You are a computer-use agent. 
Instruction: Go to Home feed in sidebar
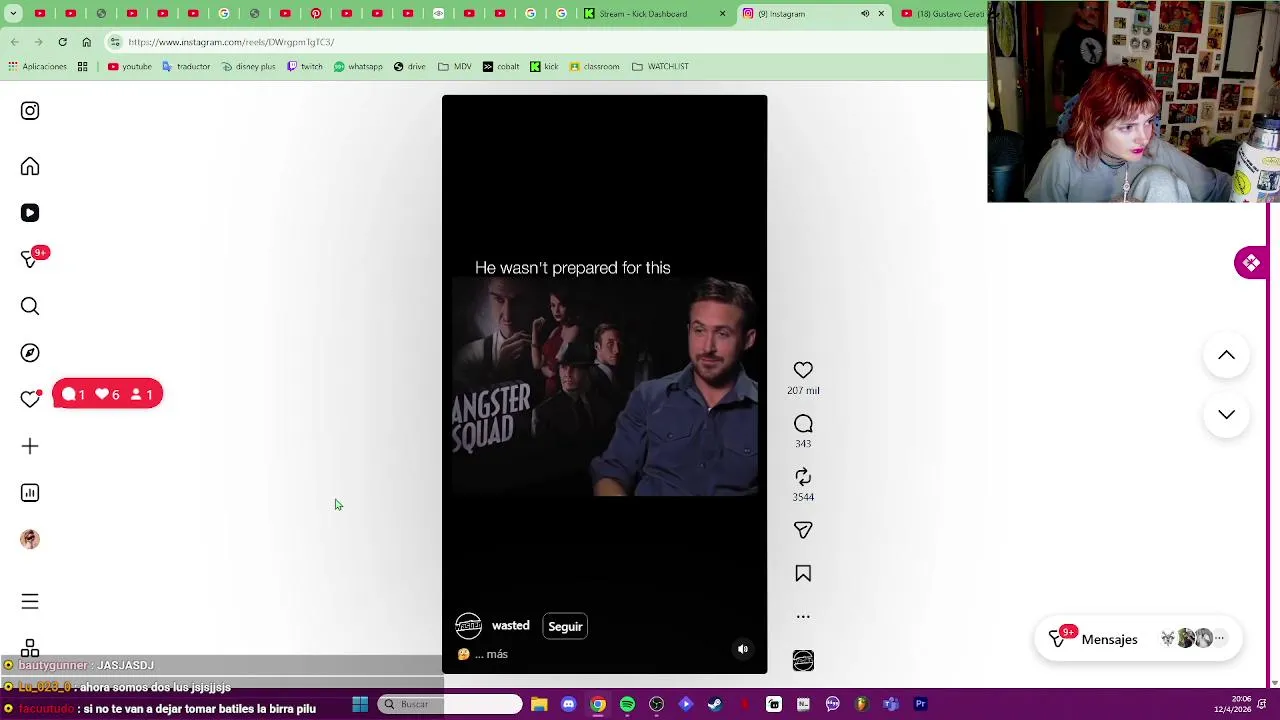click(30, 167)
